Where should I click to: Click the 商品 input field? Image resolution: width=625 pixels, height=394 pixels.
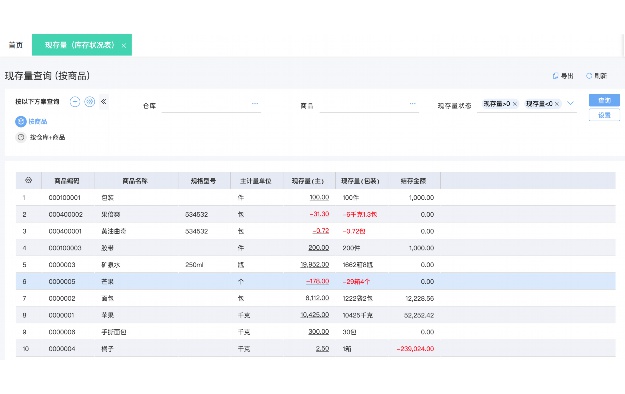[369, 106]
